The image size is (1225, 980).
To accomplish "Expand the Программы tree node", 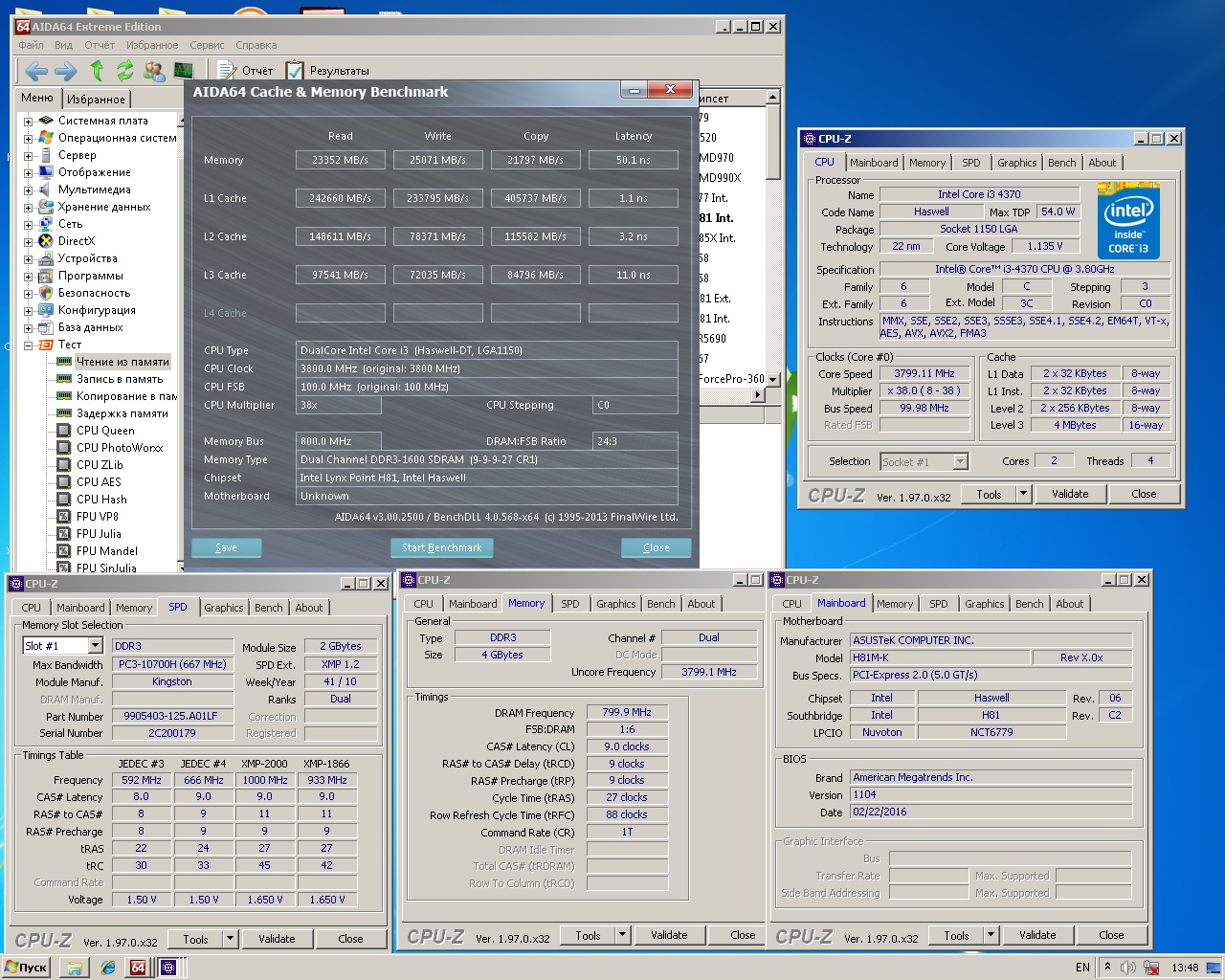I will point(29,277).
